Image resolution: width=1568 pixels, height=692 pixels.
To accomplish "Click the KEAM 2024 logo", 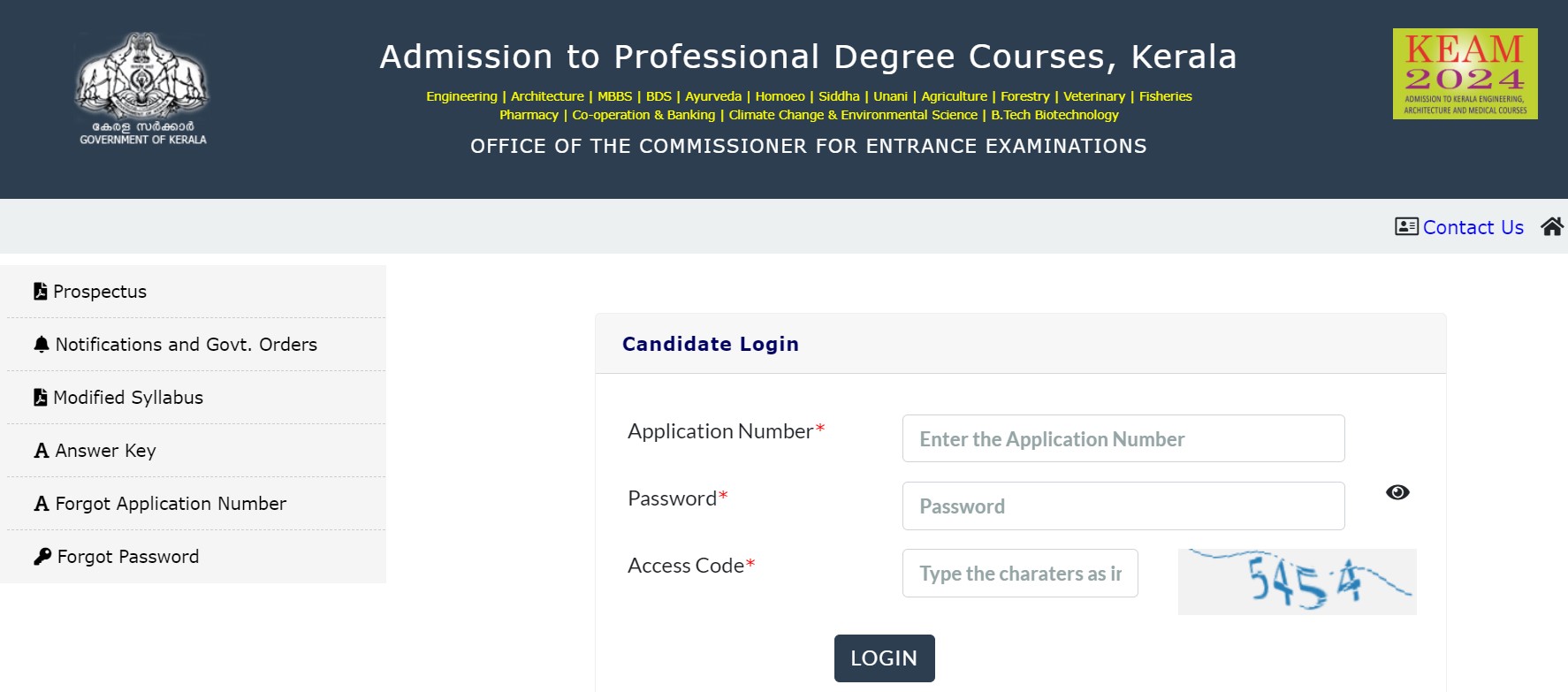I will (x=1465, y=74).
